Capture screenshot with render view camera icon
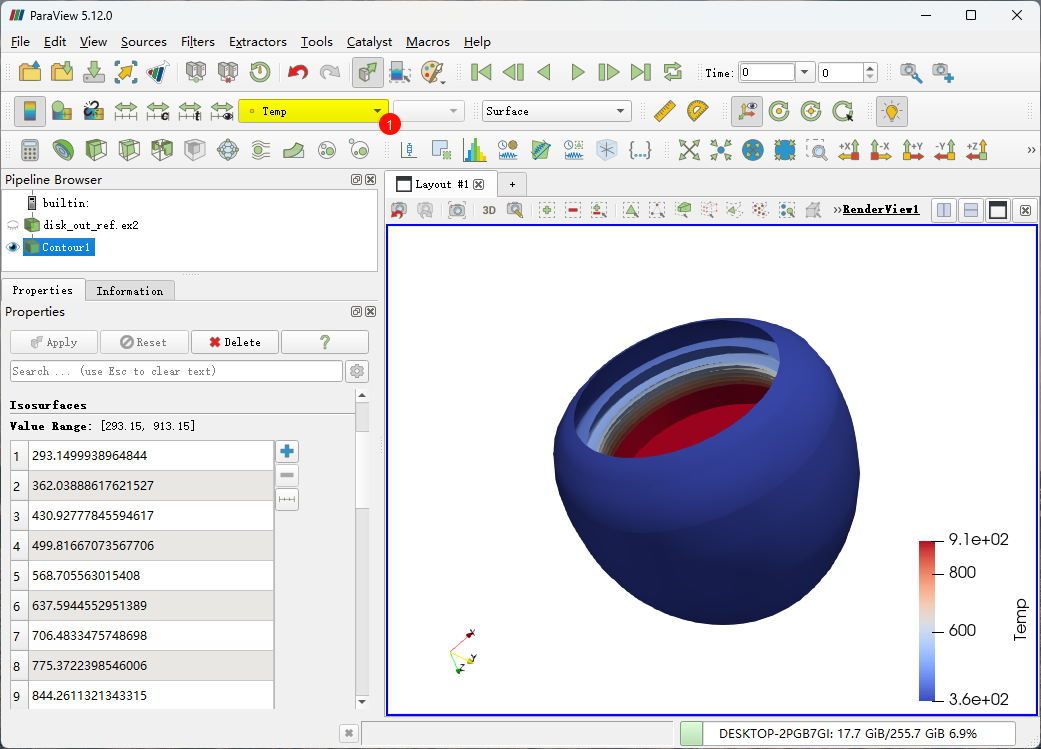 coord(456,210)
